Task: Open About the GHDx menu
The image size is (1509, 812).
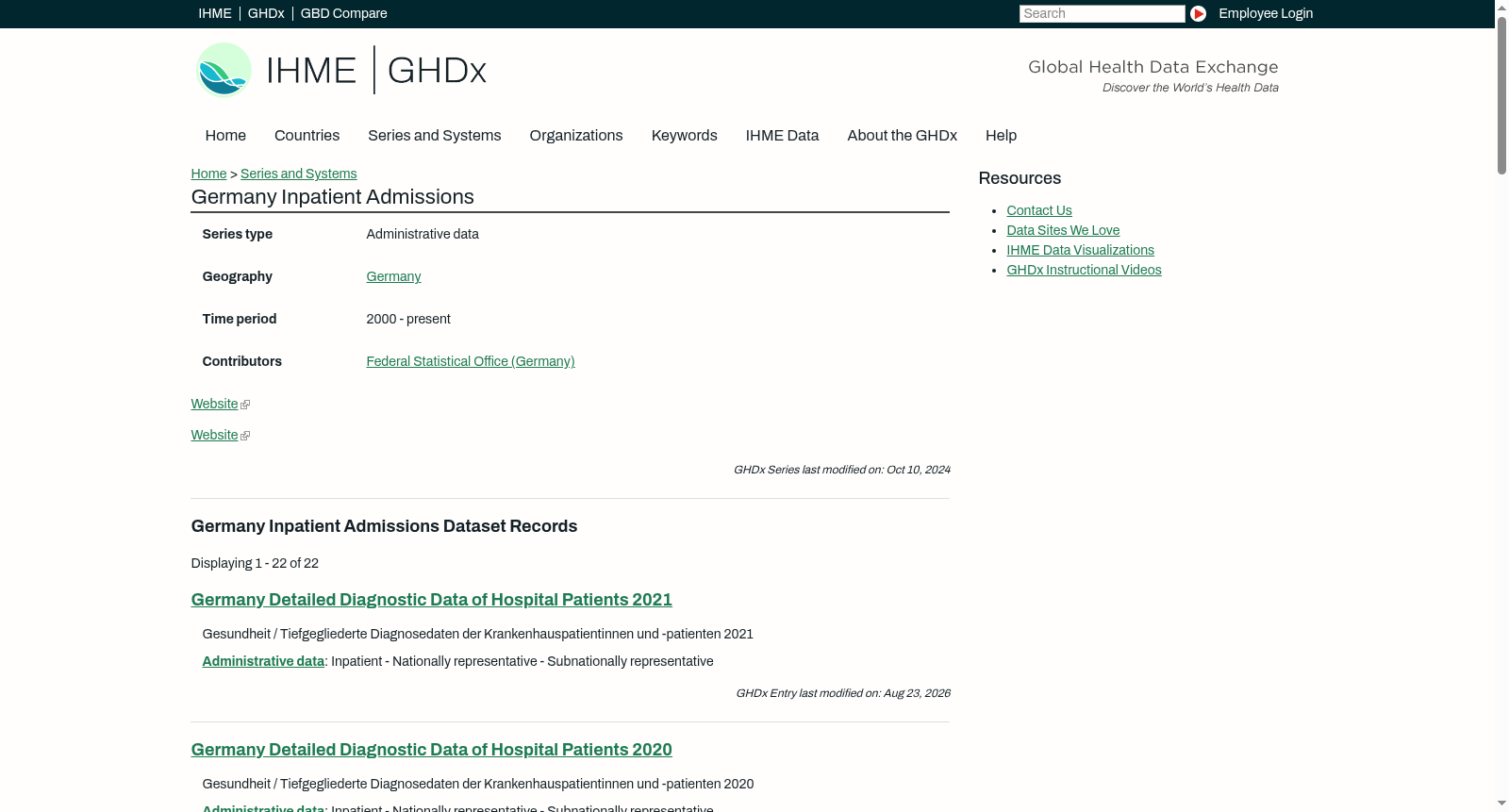Action: pyautogui.click(x=902, y=136)
